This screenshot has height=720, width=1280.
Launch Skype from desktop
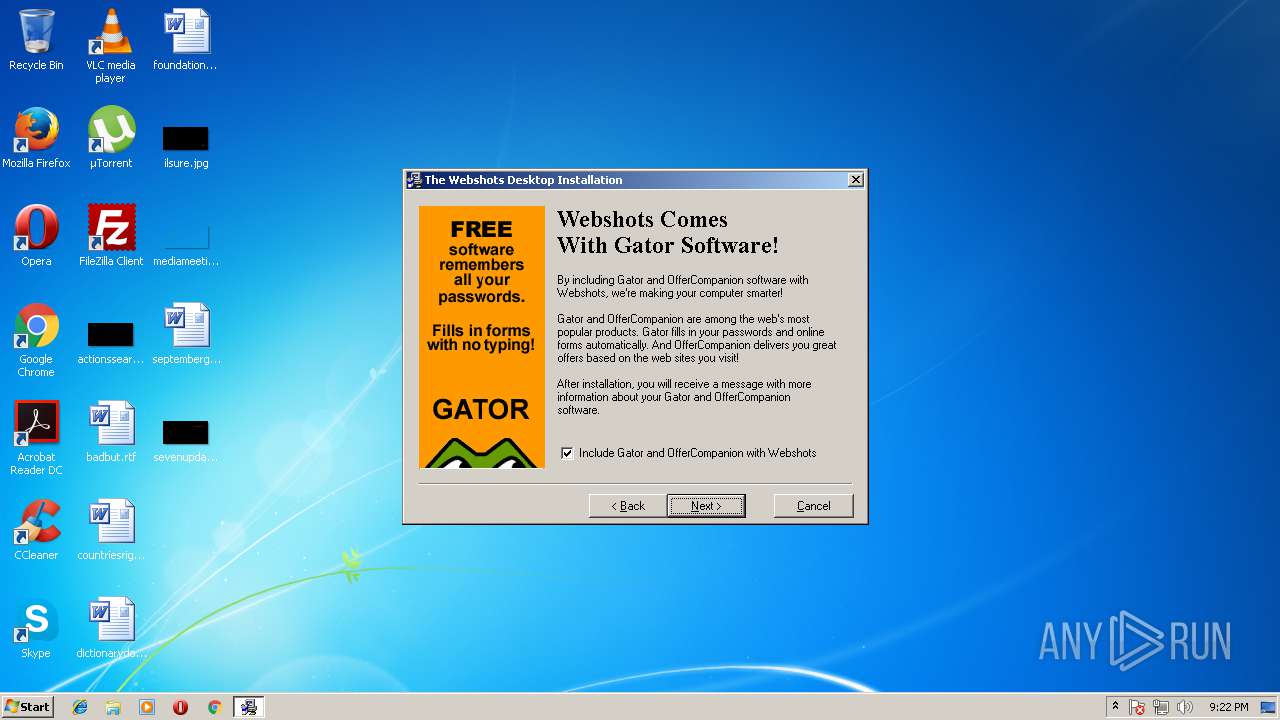tap(36, 628)
